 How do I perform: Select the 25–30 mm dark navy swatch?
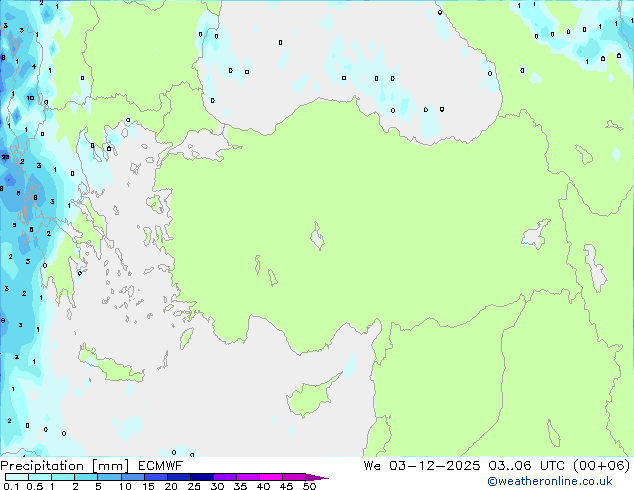click(x=201, y=477)
